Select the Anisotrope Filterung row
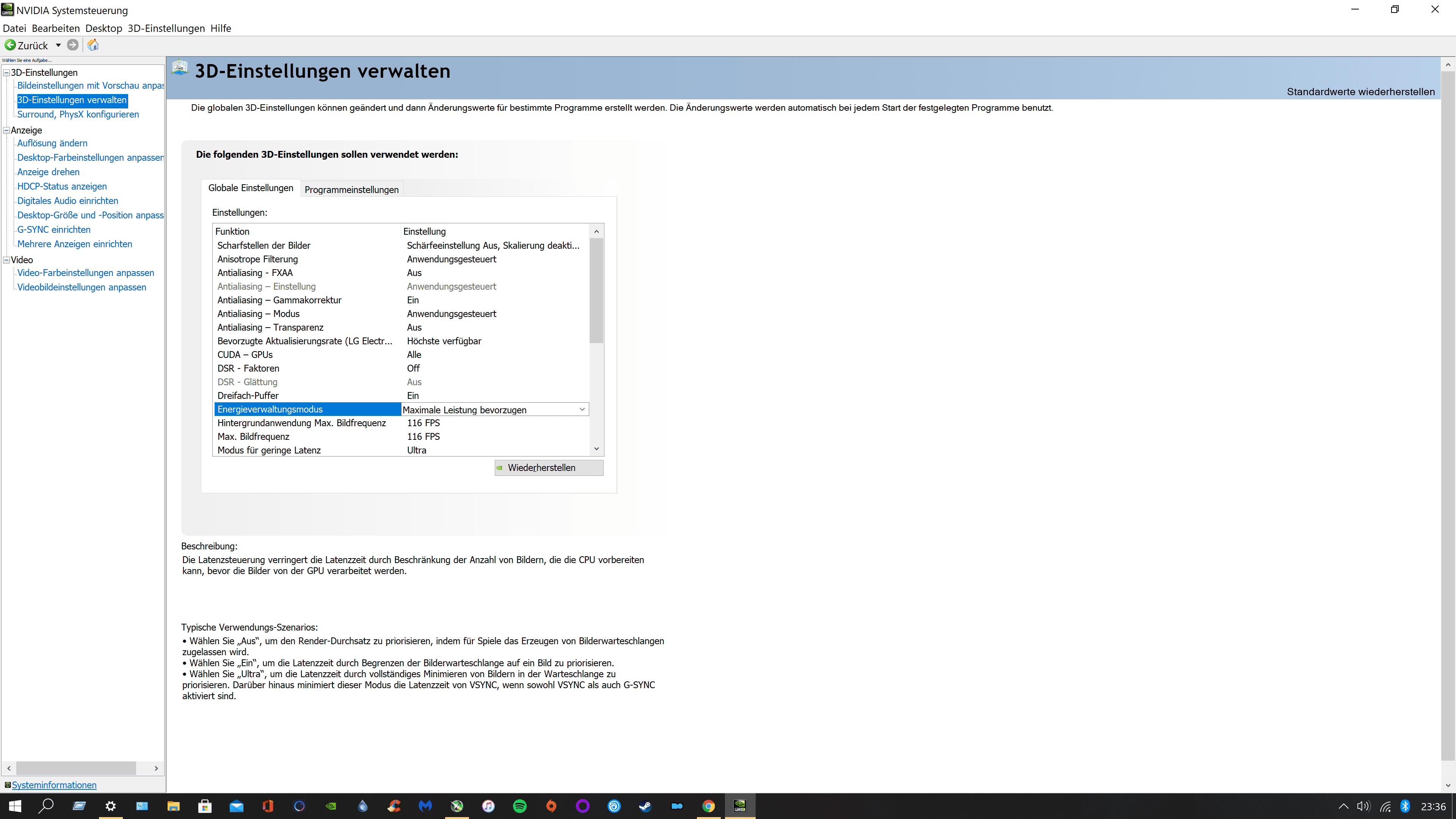 pyautogui.click(x=401, y=259)
